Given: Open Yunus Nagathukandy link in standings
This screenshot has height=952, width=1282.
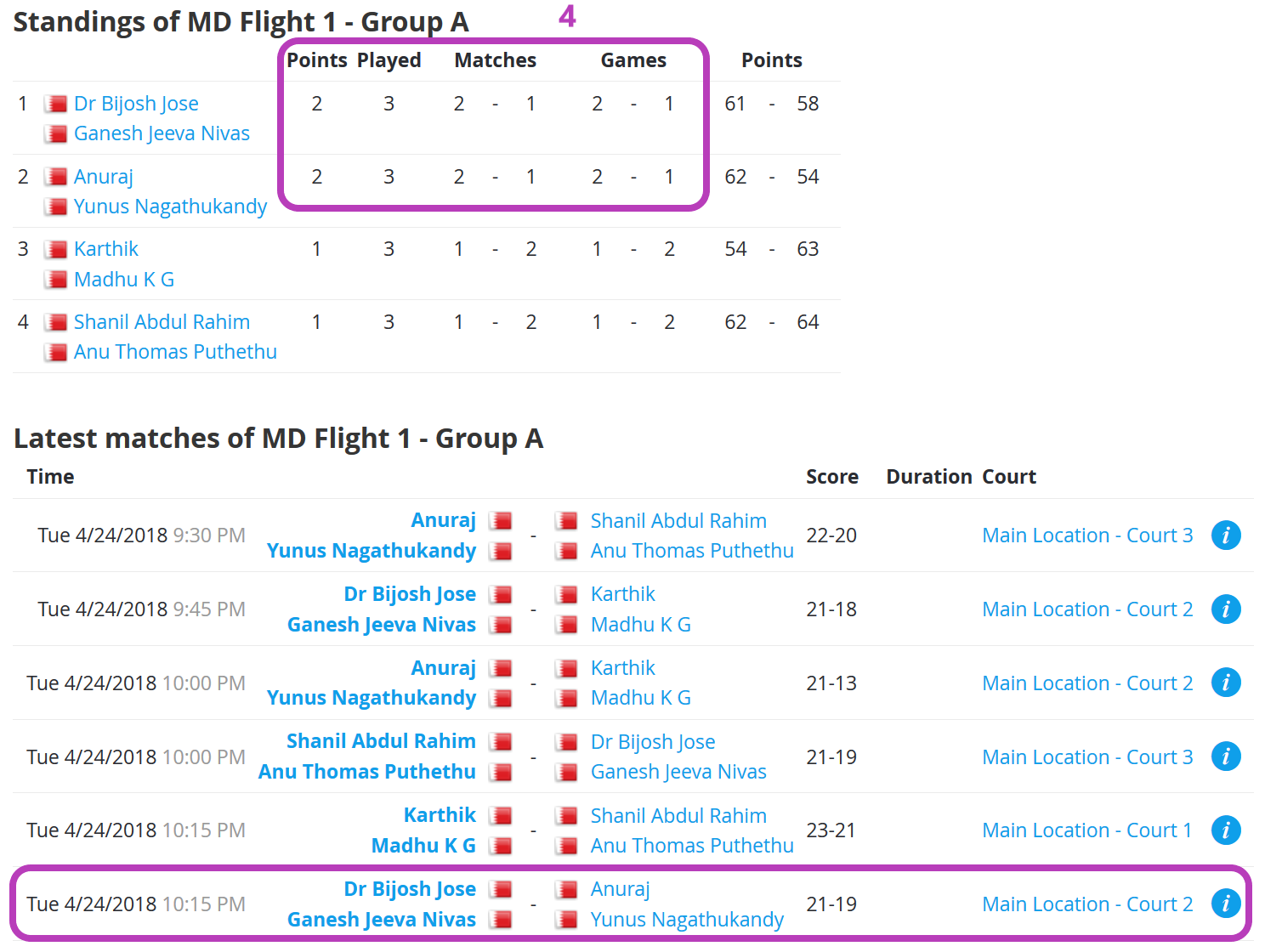Looking at the screenshot, I should (170, 207).
